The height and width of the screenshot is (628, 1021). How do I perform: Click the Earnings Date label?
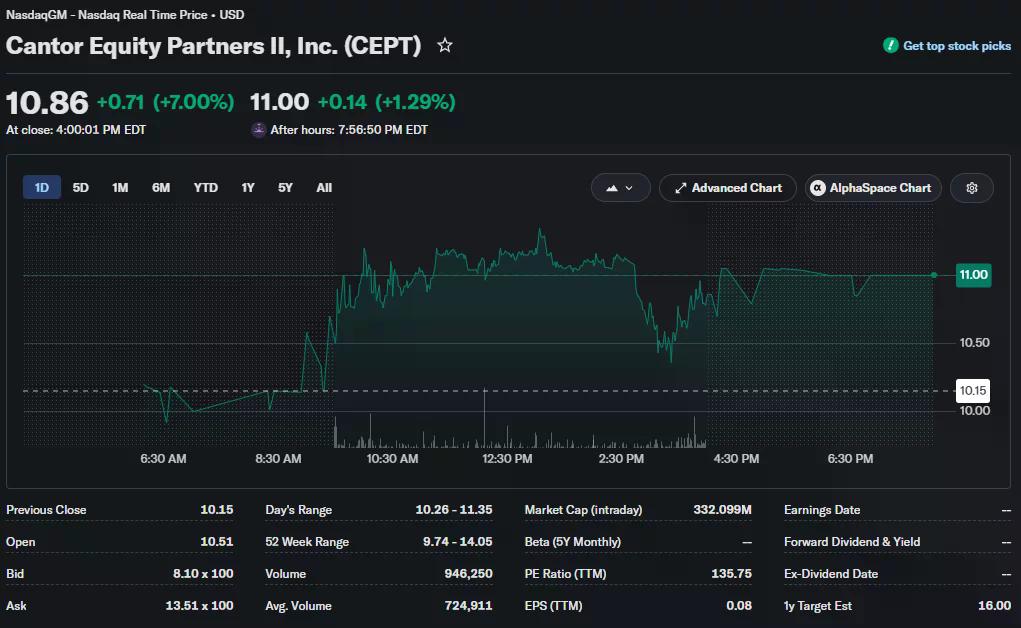click(x=822, y=509)
